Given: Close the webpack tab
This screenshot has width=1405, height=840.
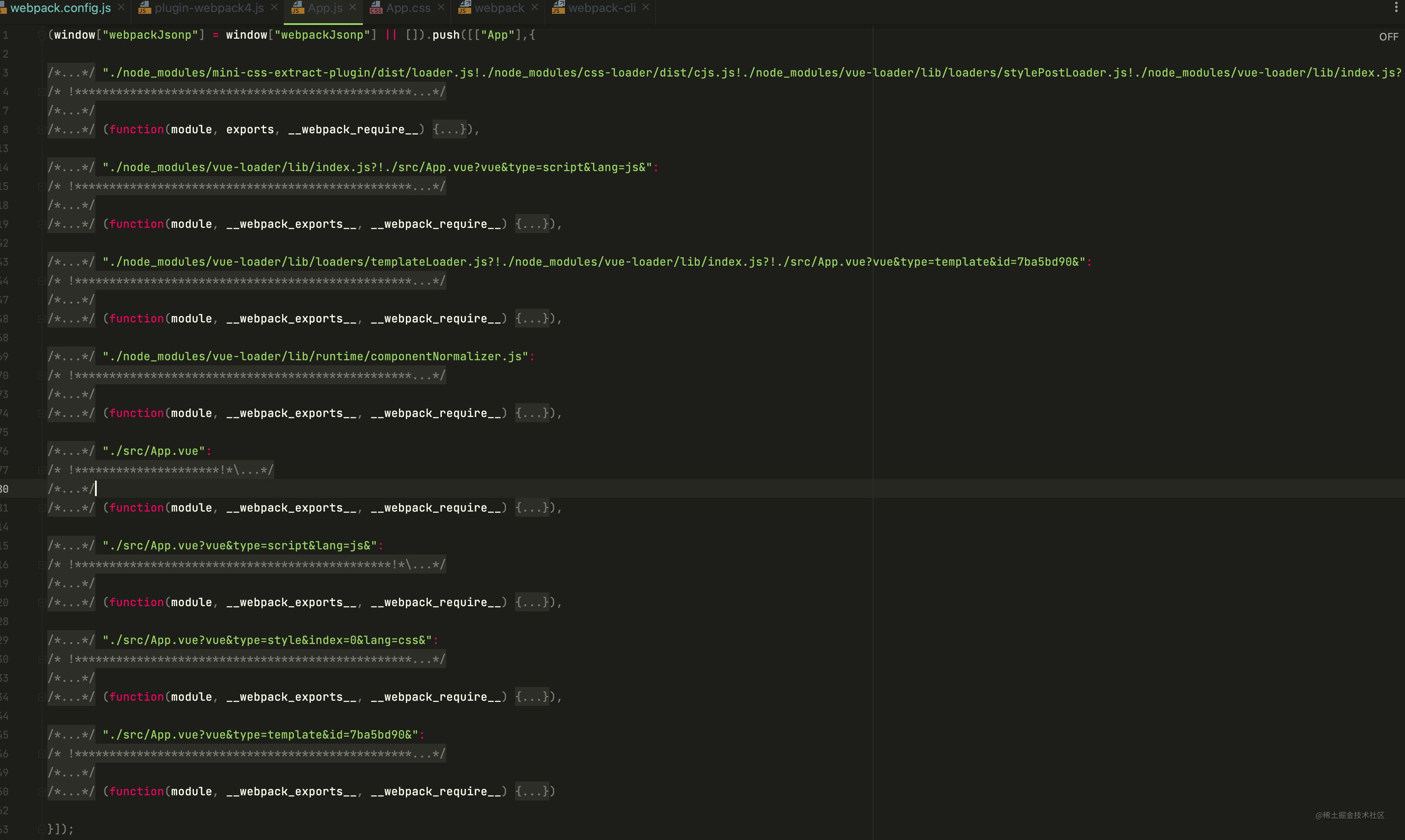Looking at the screenshot, I should pos(535,7).
